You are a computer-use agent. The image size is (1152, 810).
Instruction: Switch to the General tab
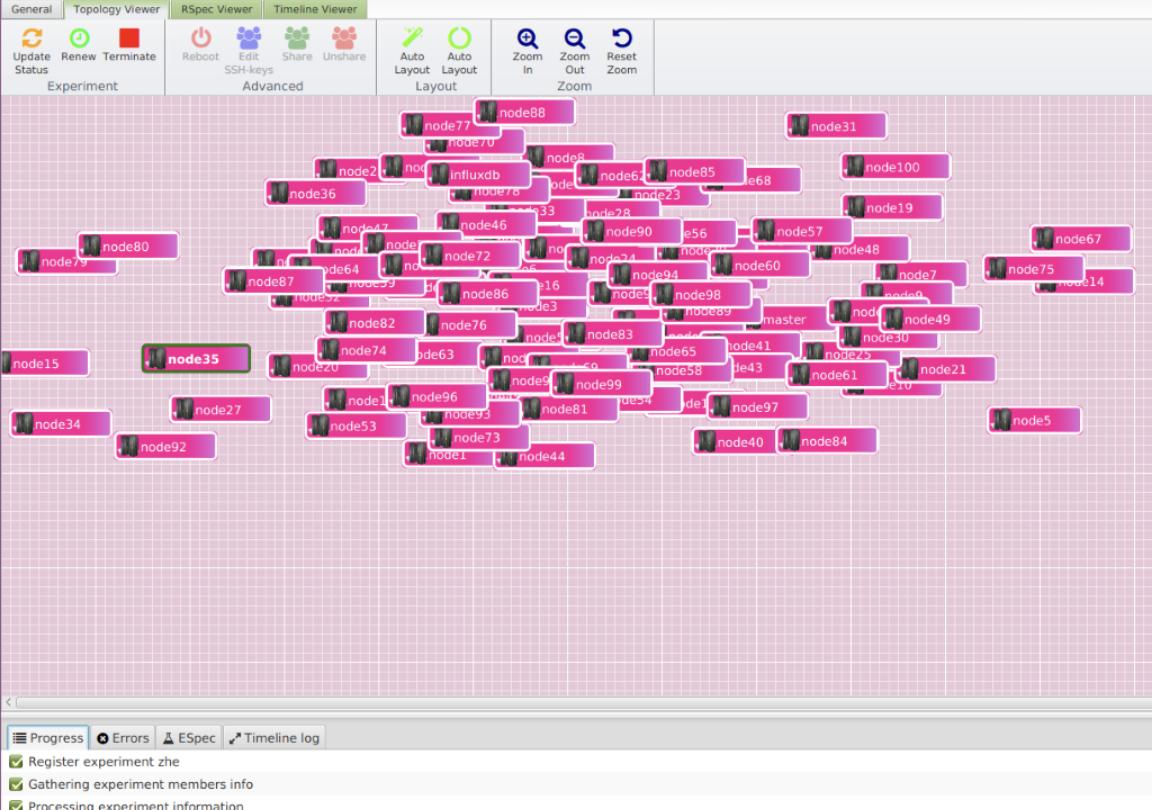coord(32,9)
